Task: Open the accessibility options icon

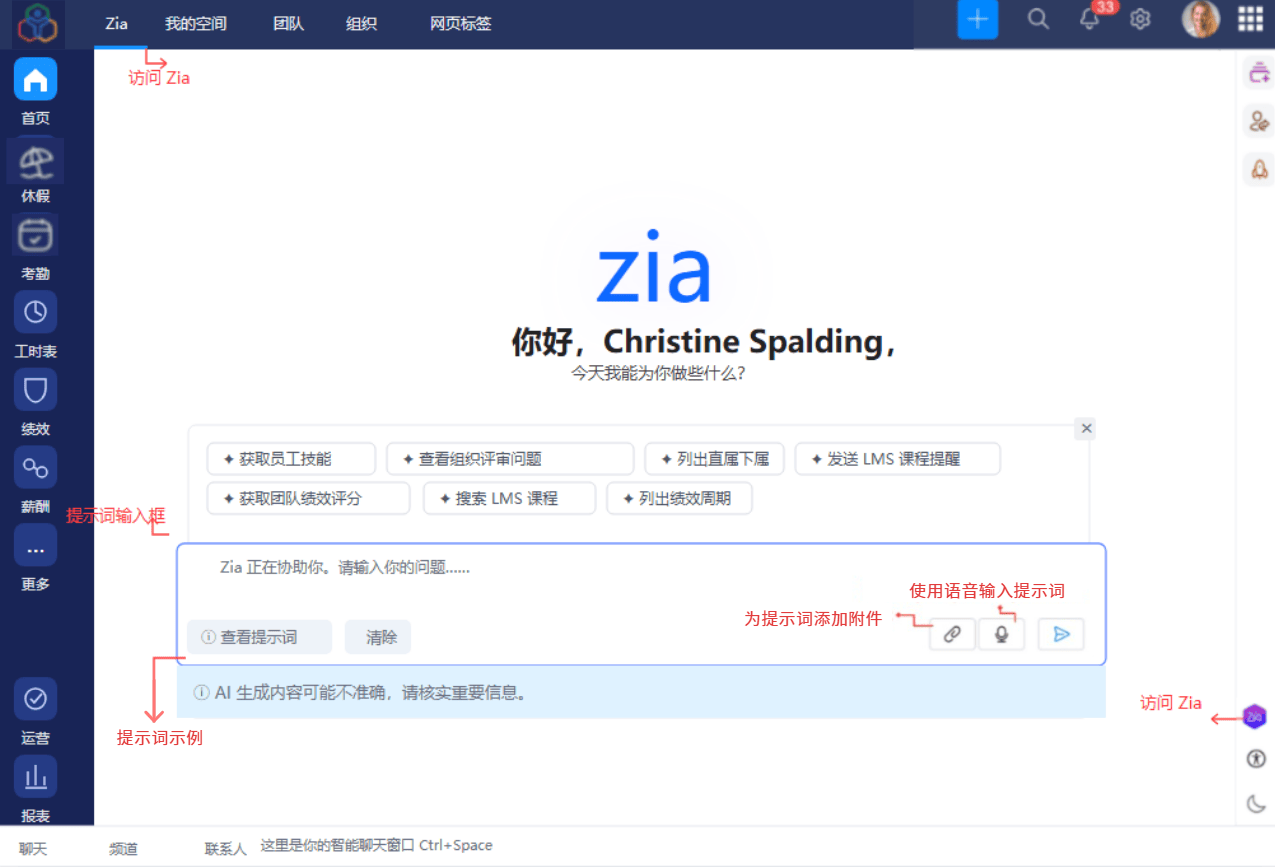Action: 1257,759
